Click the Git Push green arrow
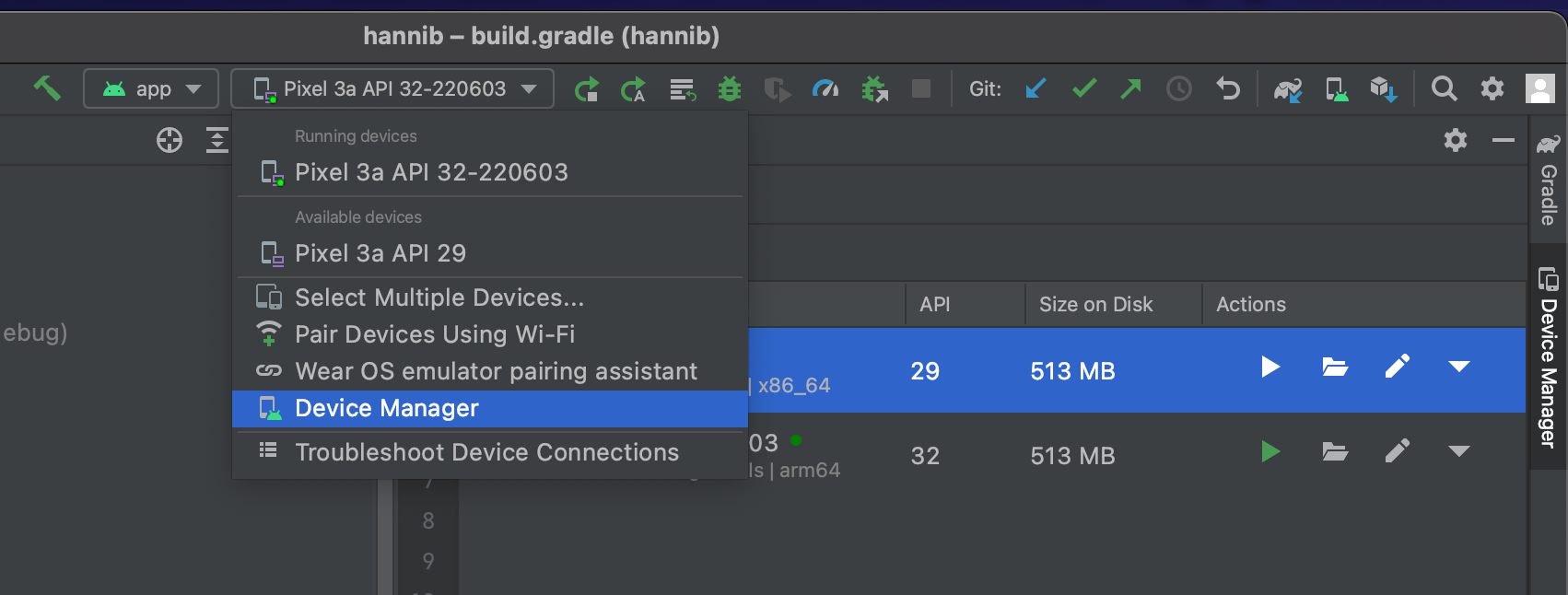Viewport: 1568px width, 595px height. point(1130,88)
